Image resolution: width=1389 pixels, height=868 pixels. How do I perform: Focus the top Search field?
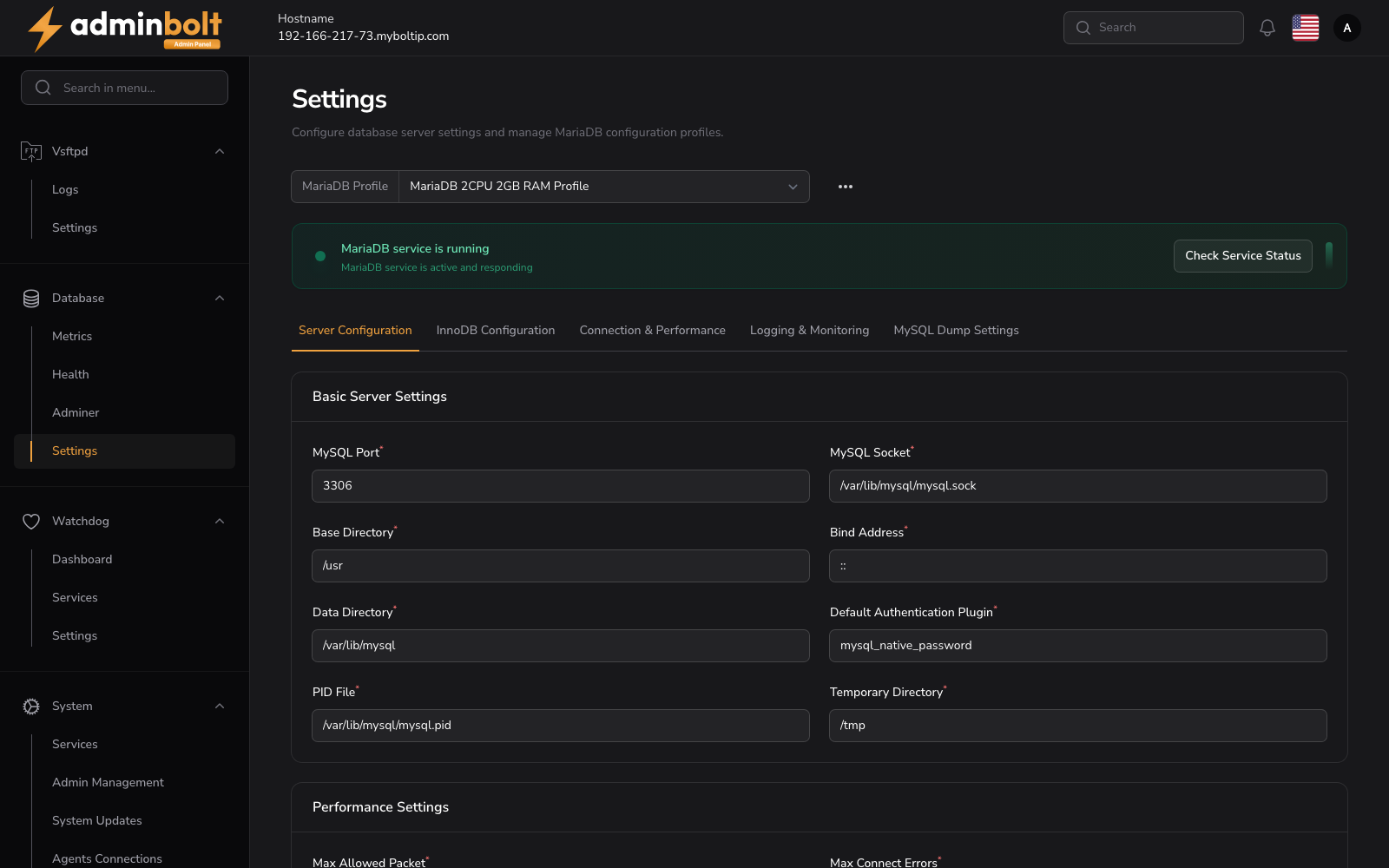1154,28
